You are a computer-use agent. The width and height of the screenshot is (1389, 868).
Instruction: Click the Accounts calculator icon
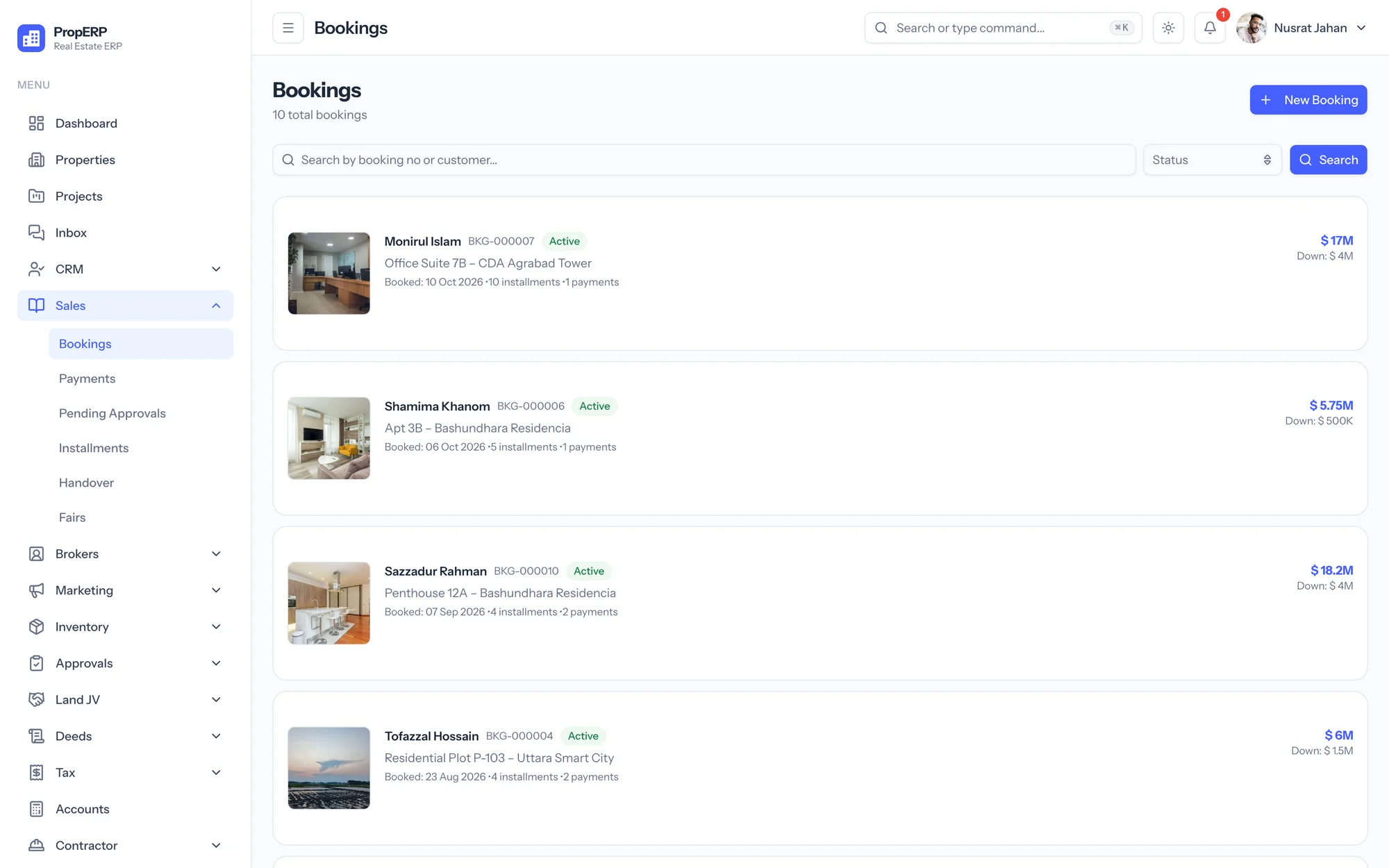point(36,809)
